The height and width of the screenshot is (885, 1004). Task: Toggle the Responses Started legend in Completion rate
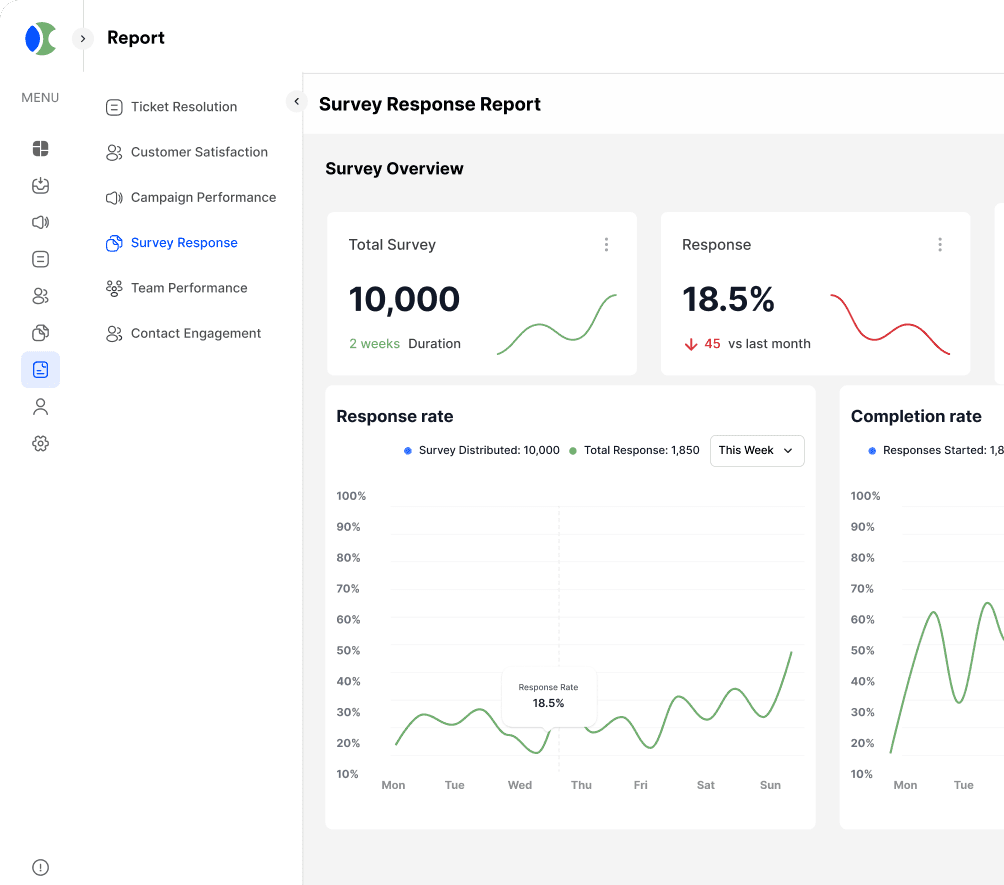[935, 451]
